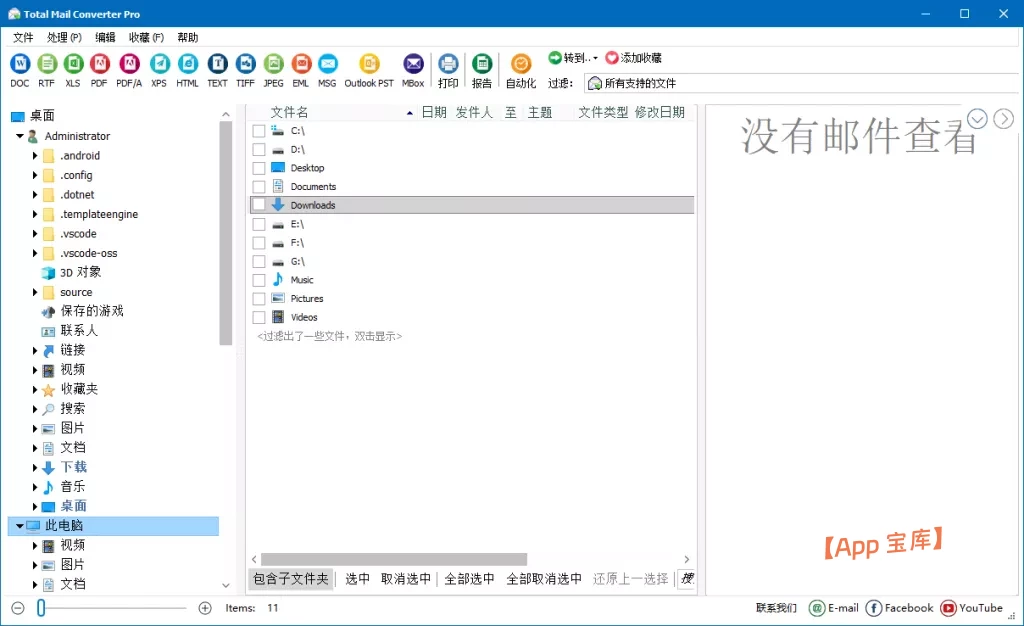Sort by 文件名 column header
Viewport: 1024px width, 626px height.
(x=290, y=112)
